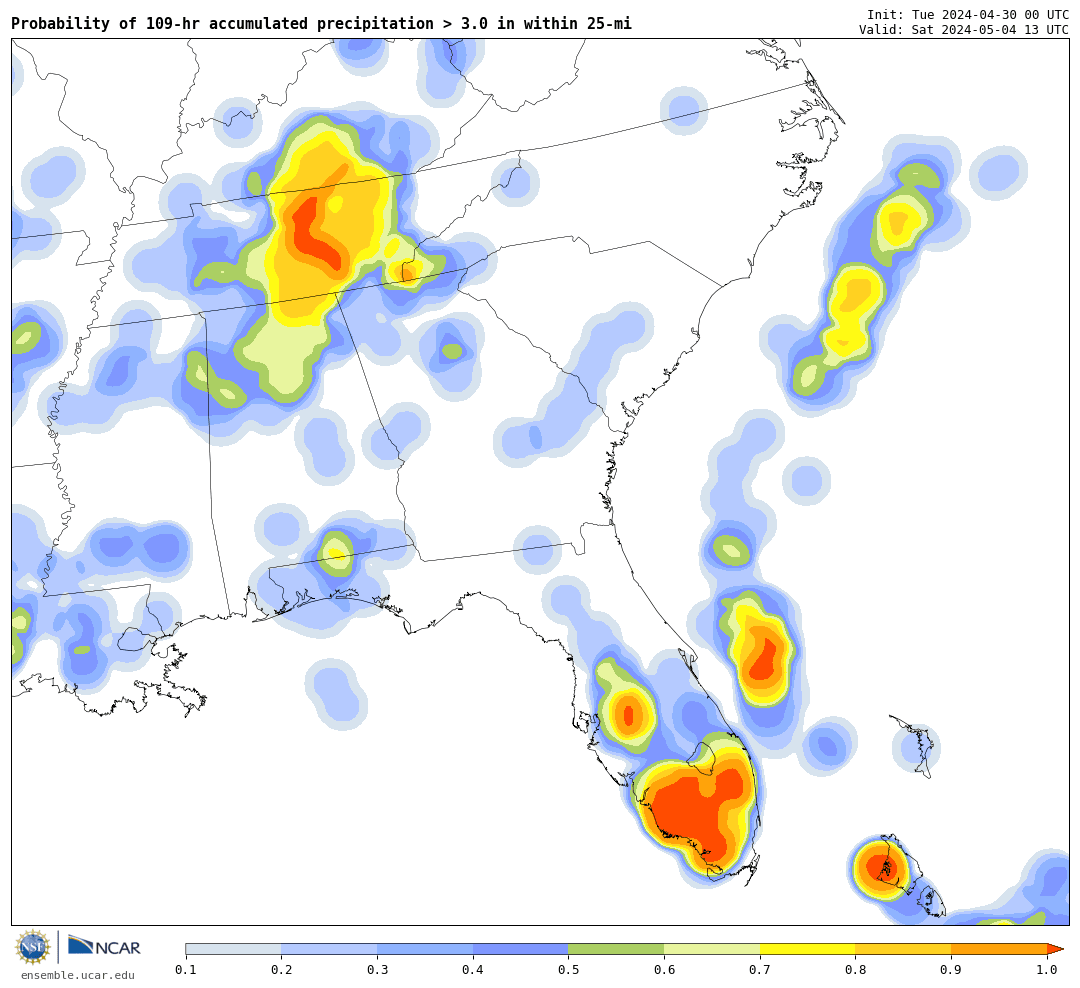Screen dimensions: 1080x988
Task: Click the Init: Tue 2024-04-30 00 UTC text
Action: 968,14
